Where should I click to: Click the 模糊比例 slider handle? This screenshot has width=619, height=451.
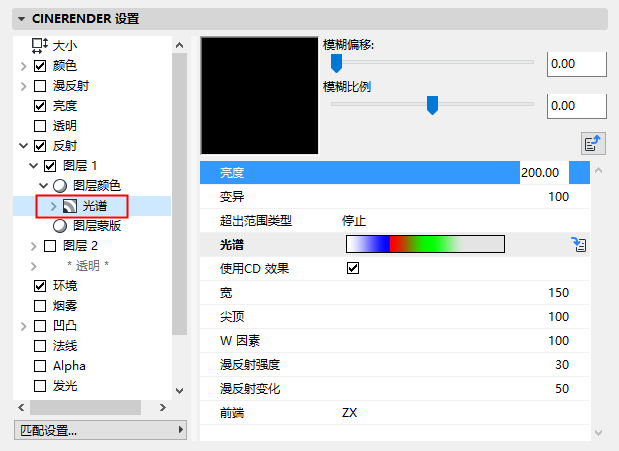[x=433, y=105]
